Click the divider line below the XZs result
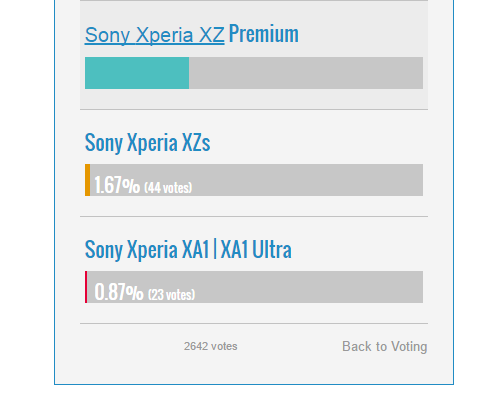 [x=254, y=216]
